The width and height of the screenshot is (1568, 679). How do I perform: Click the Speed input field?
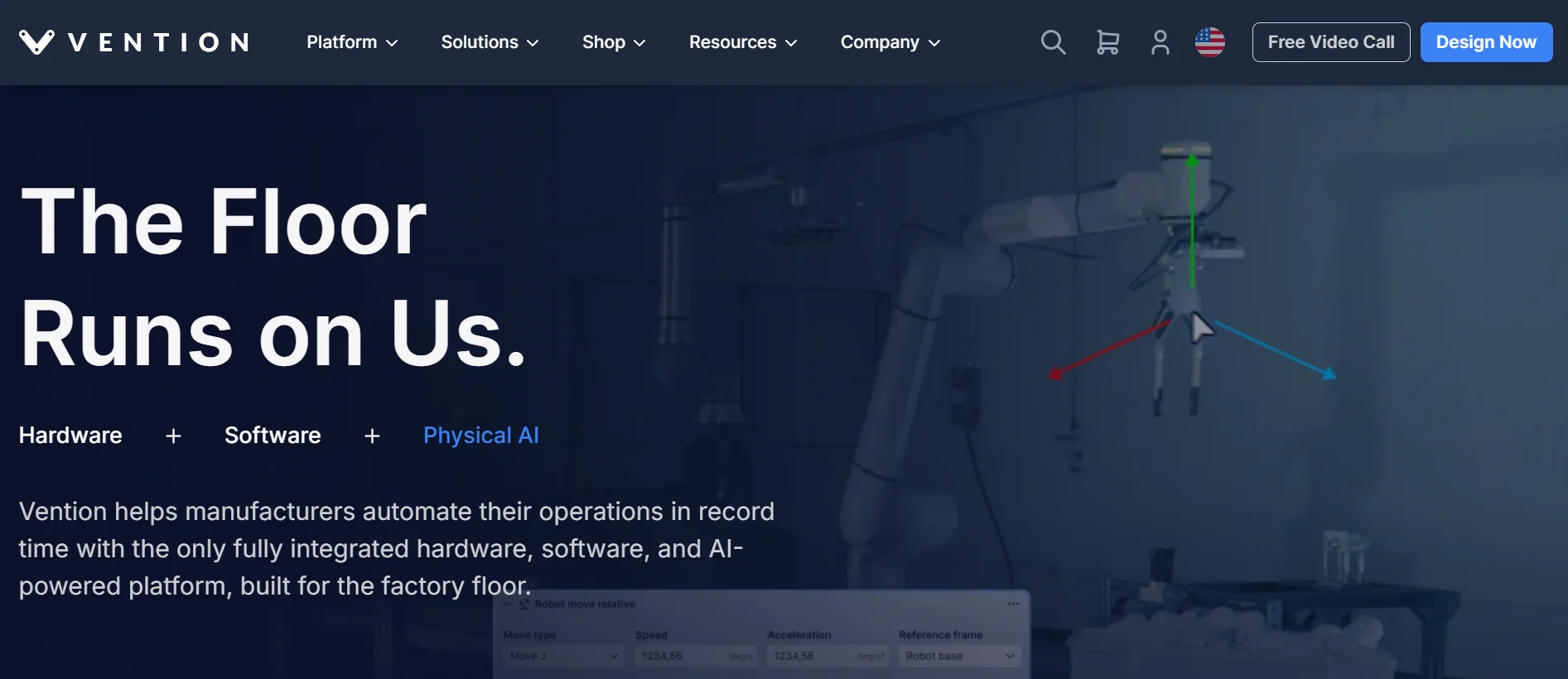(x=696, y=656)
